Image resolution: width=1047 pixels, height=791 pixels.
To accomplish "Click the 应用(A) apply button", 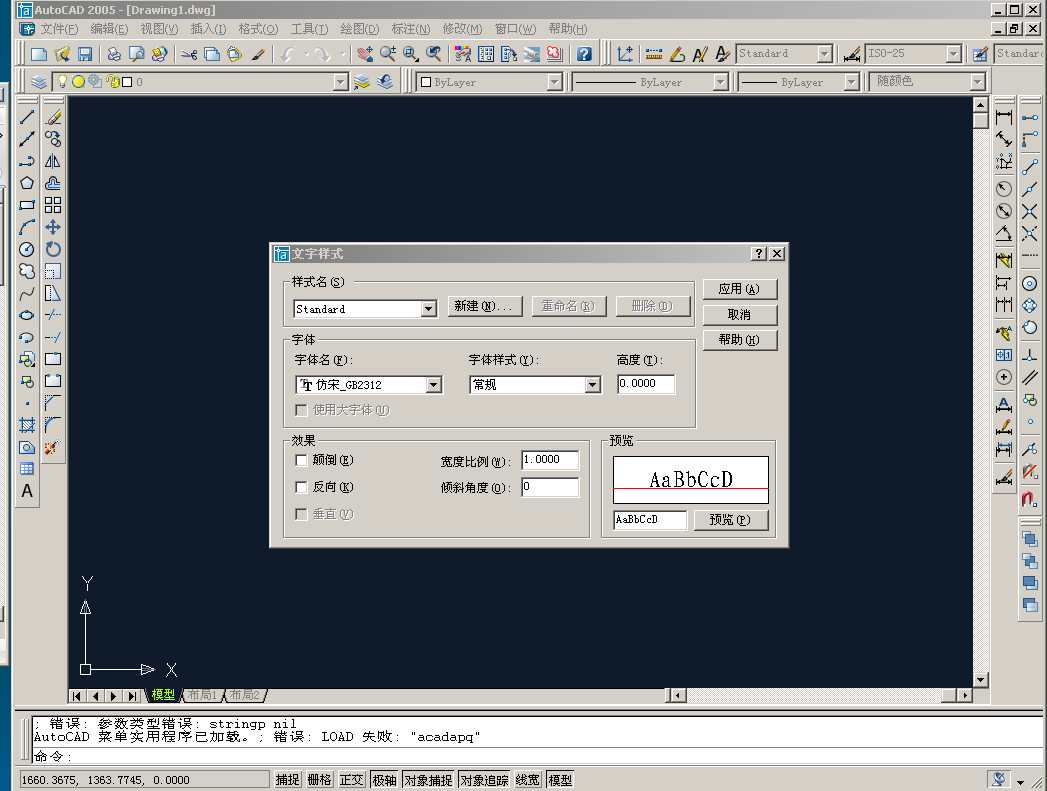I will click(x=739, y=289).
